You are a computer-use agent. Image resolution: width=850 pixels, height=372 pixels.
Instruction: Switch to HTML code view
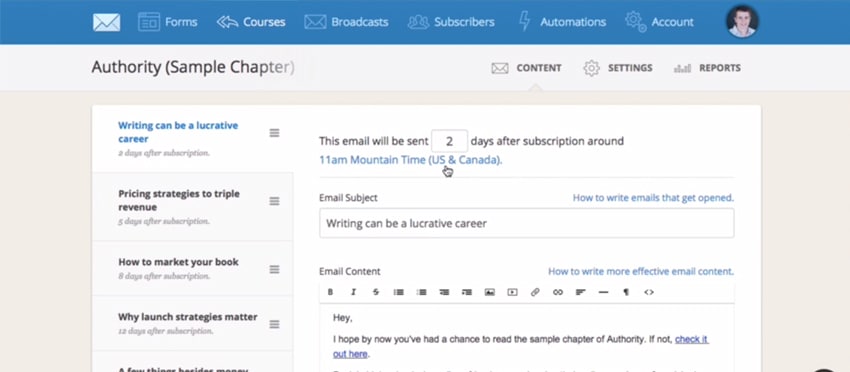[x=649, y=292]
